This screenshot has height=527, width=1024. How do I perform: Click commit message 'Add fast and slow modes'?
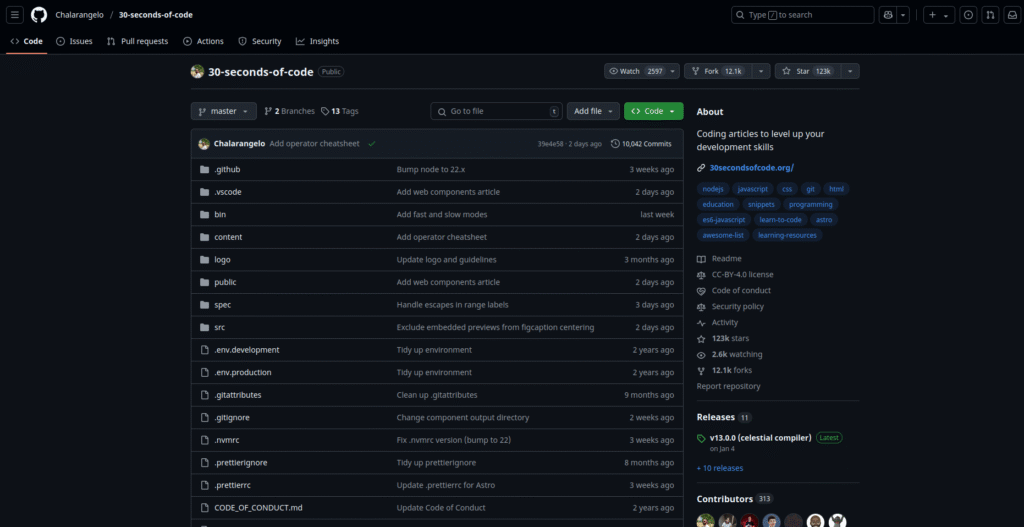click(442, 214)
